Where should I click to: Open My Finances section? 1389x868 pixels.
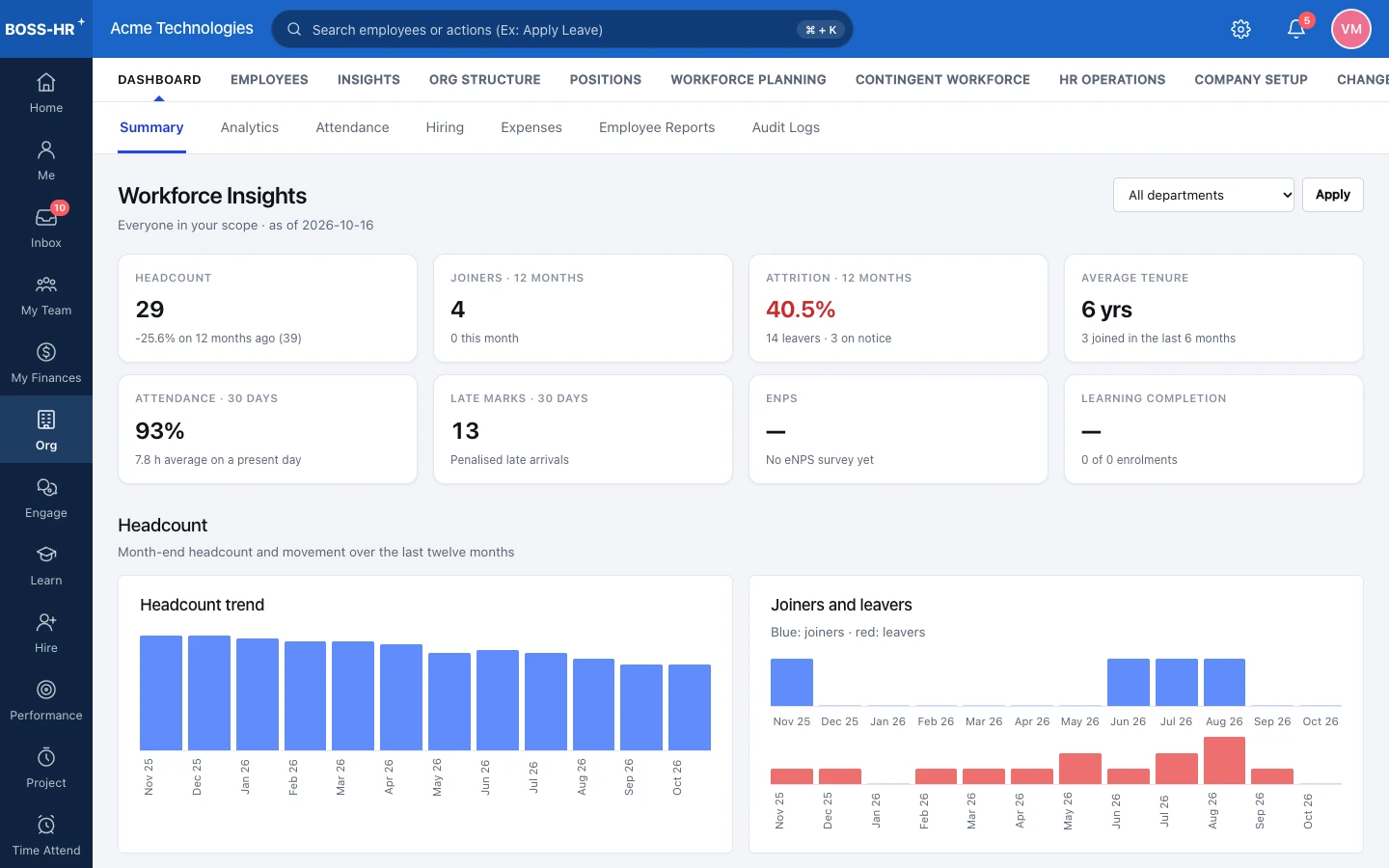(x=46, y=364)
